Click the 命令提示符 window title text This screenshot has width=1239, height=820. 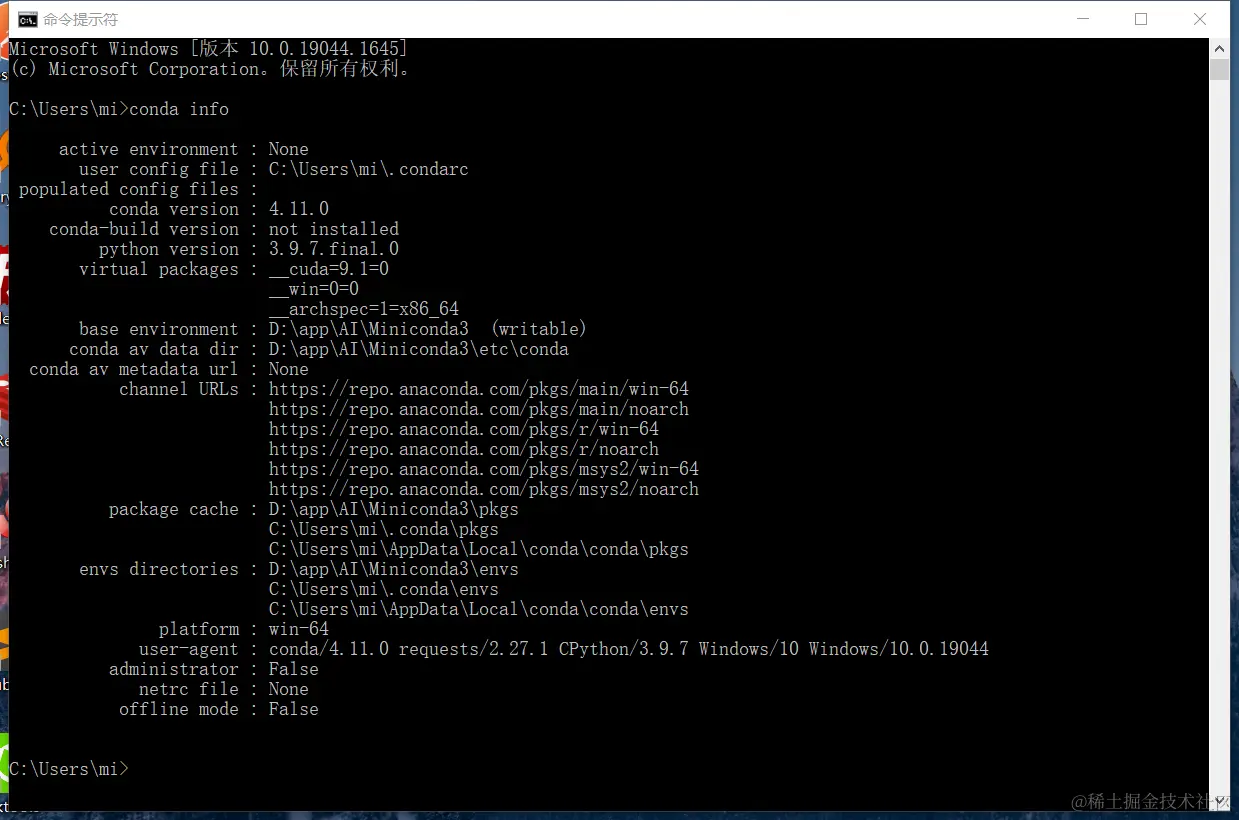pos(80,19)
